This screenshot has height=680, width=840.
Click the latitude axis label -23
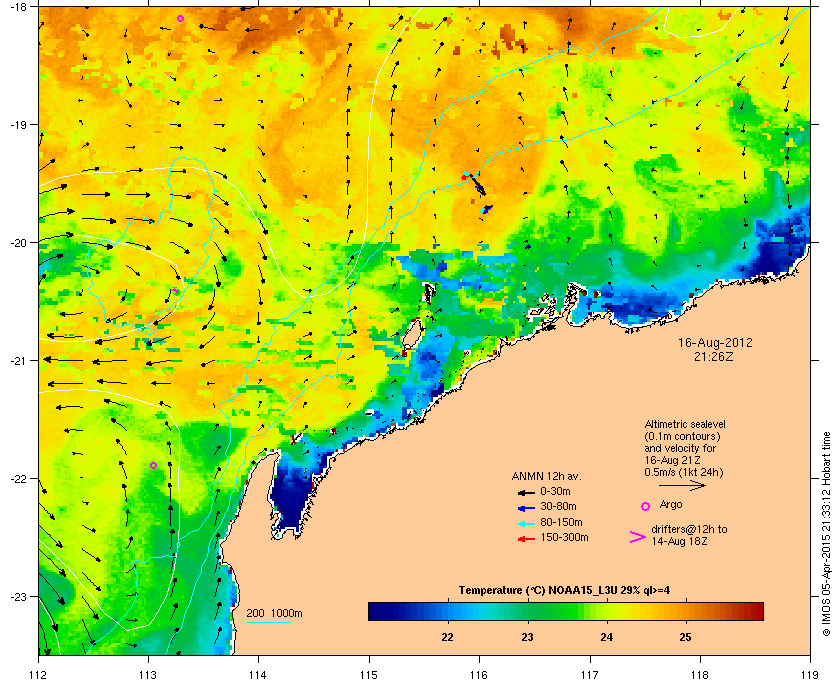18,596
